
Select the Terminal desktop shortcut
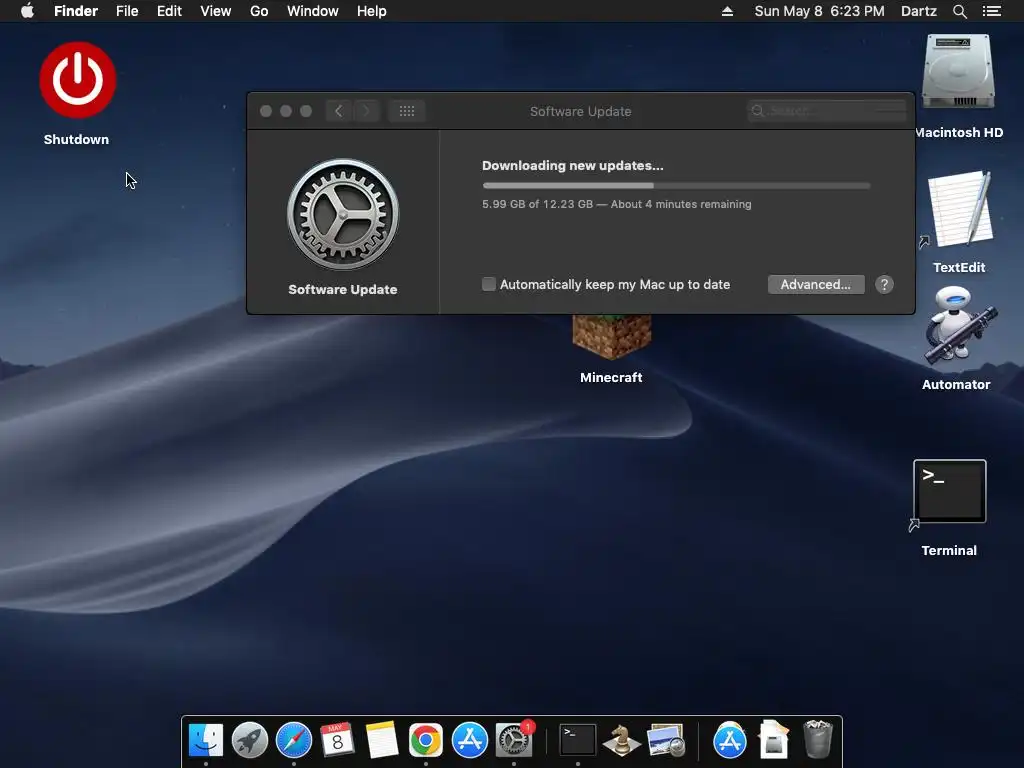[x=950, y=491]
